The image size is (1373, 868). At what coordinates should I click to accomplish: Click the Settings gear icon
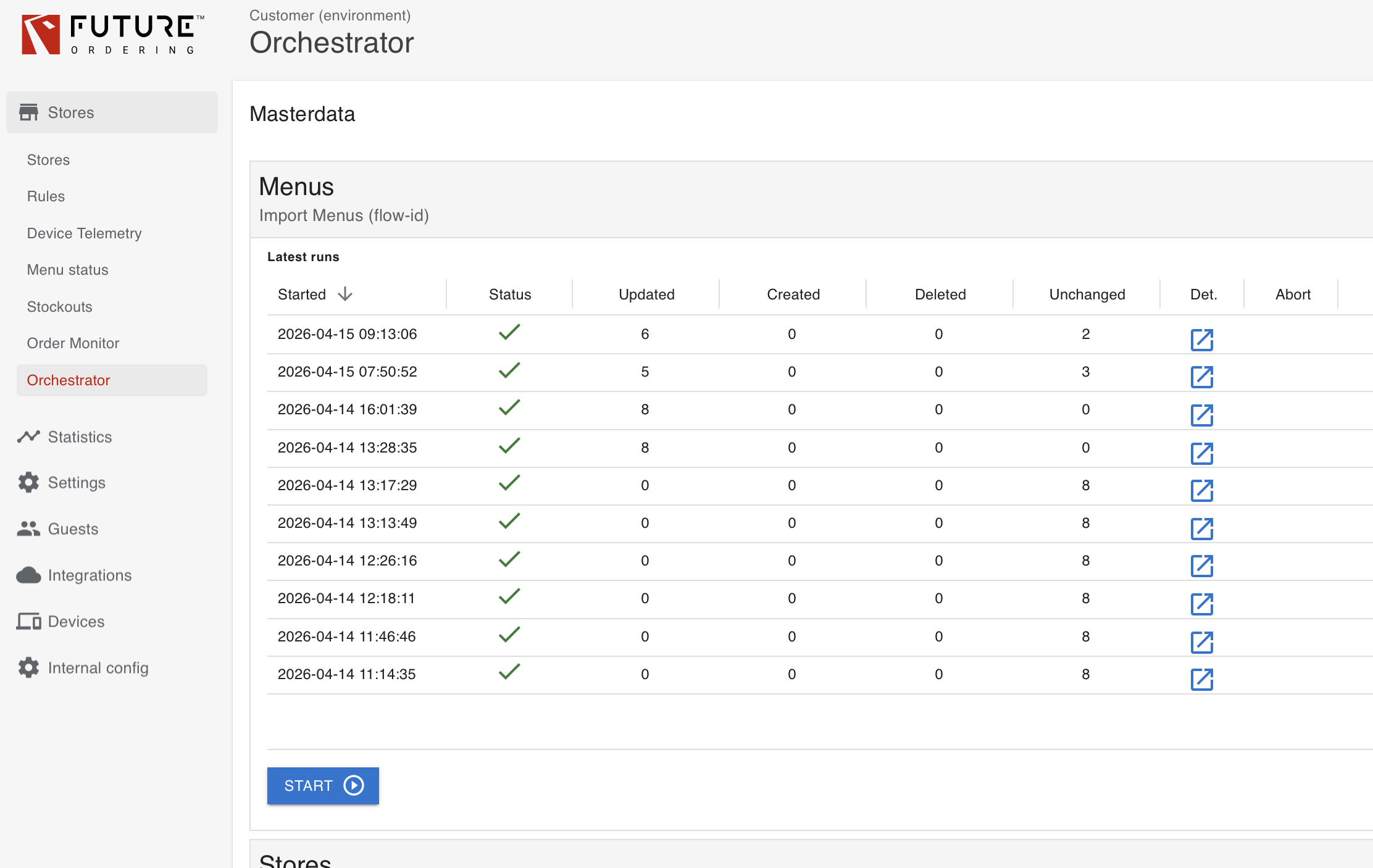coord(28,482)
